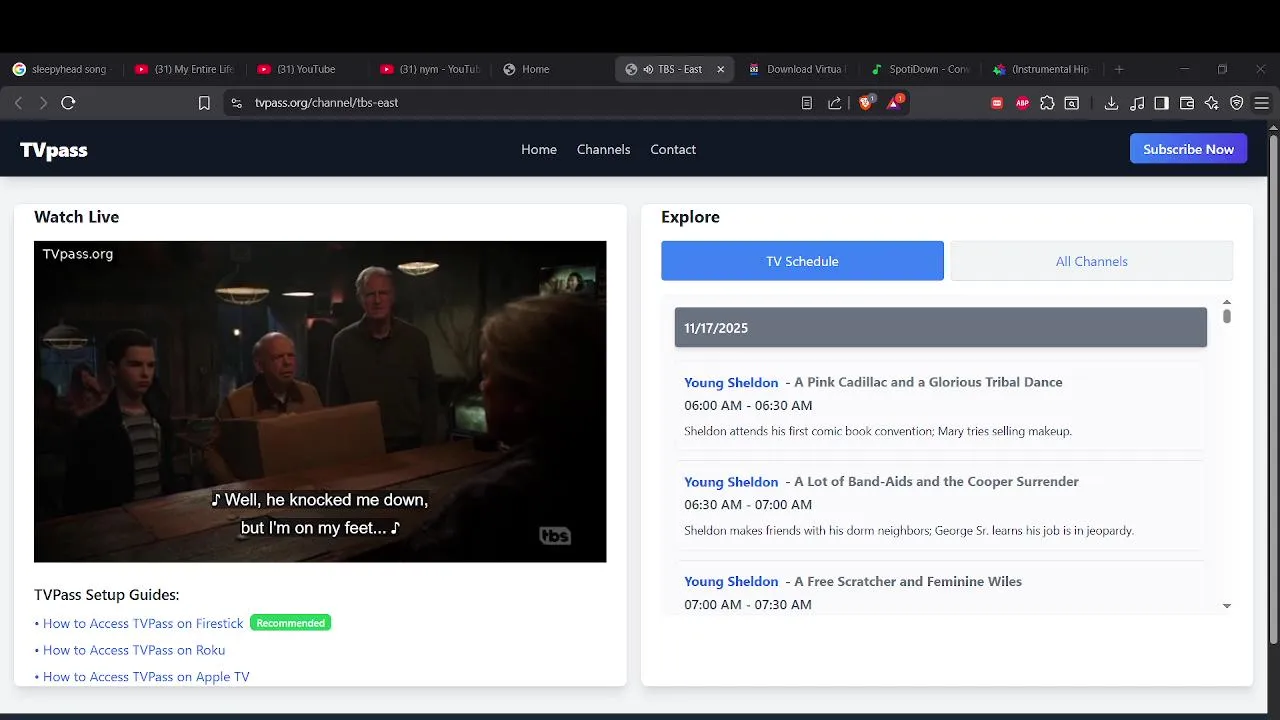Viewport: 1280px width, 720px height.
Task: Click the TVPass Setup Guides heading
Action: coord(106,595)
